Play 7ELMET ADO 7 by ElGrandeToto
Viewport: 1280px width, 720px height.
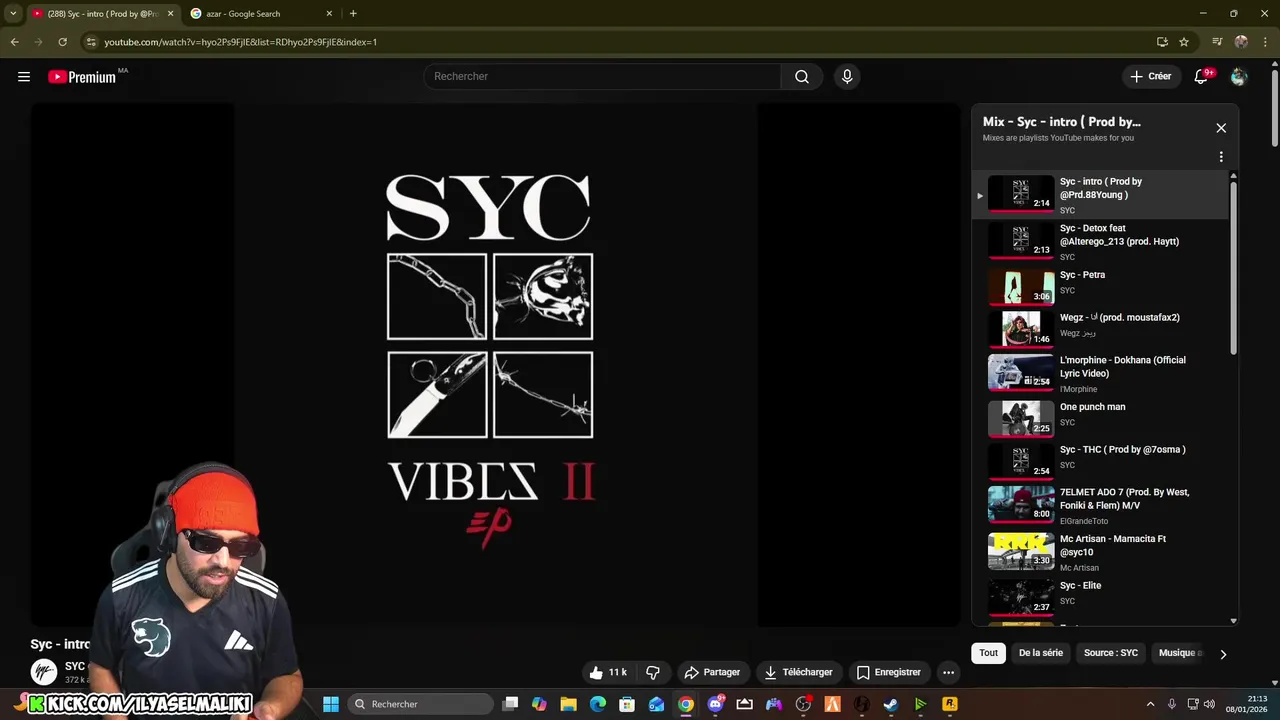(1100, 506)
